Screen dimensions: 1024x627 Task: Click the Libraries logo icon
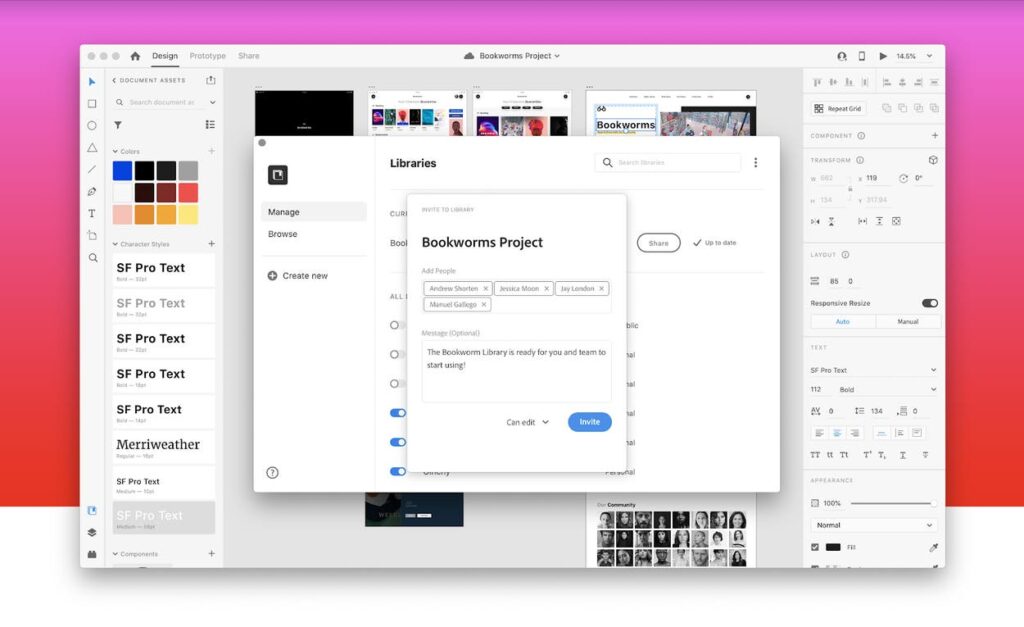(278, 174)
